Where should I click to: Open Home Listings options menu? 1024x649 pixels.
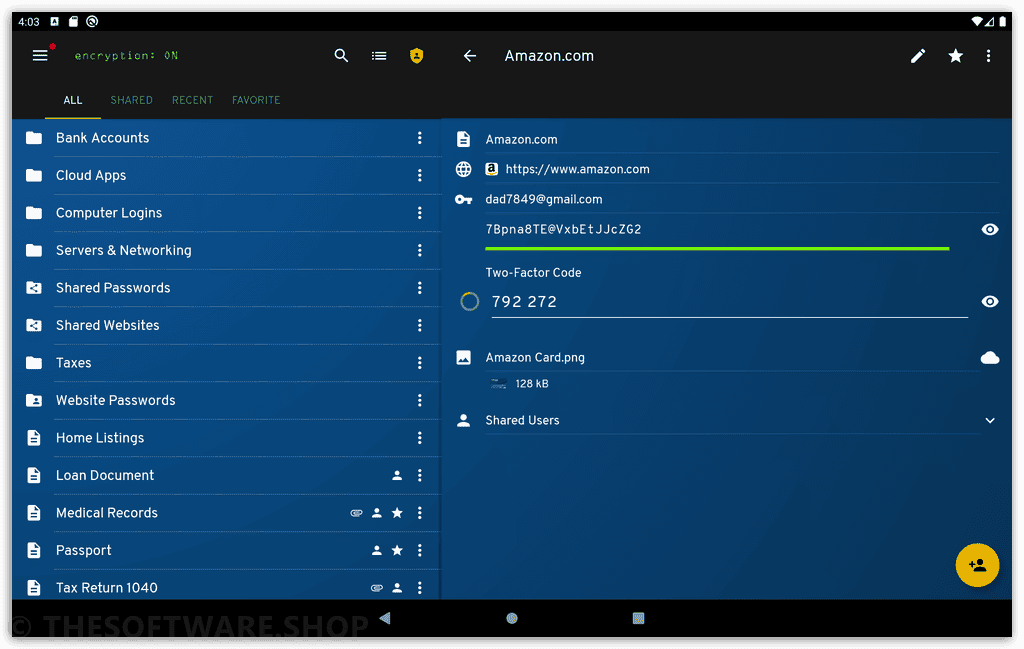click(x=419, y=438)
